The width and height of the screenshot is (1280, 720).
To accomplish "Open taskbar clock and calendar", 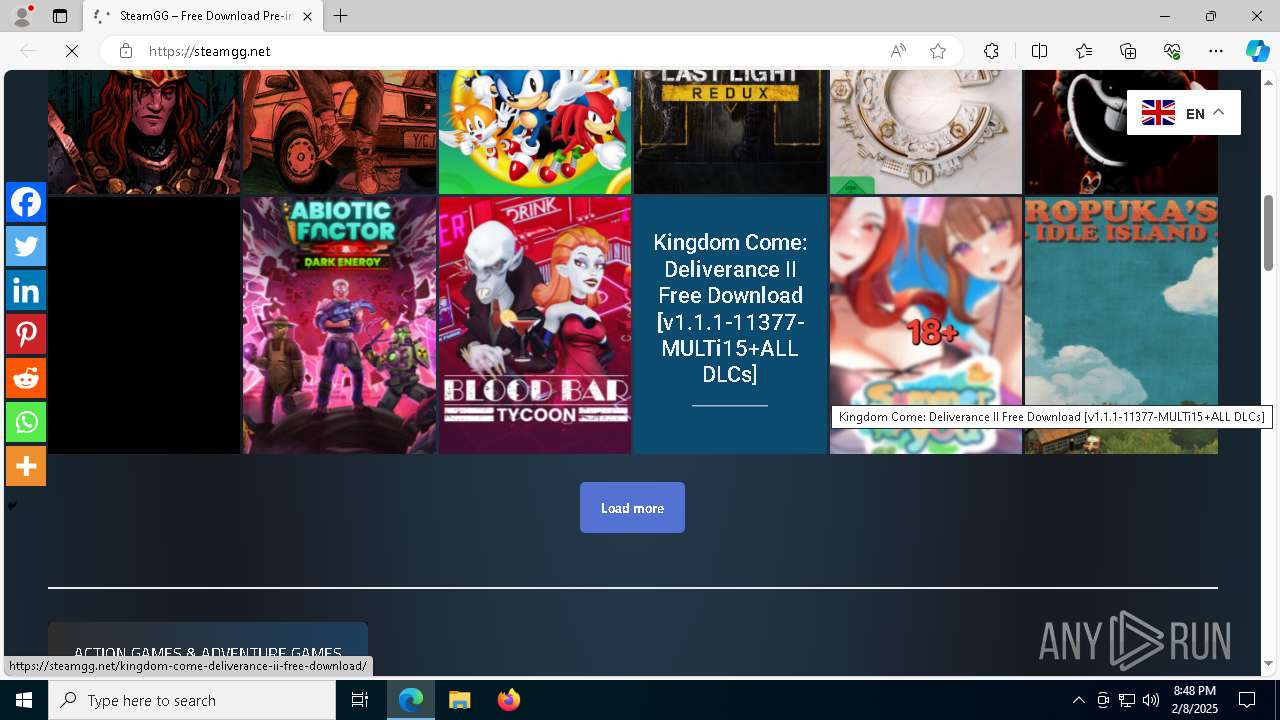I will coord(1194,700).
